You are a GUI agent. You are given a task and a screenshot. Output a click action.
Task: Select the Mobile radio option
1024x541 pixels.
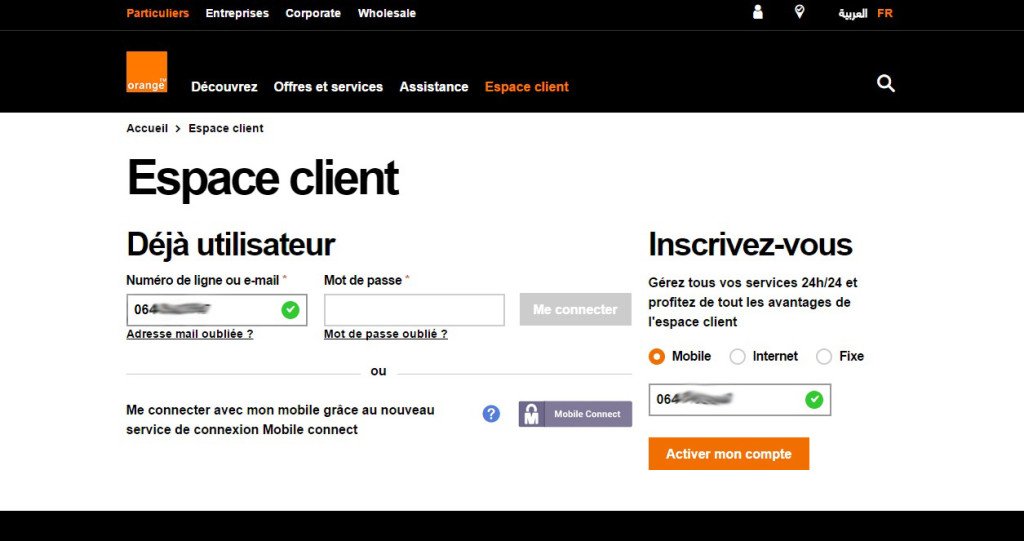tap(656, 357)
